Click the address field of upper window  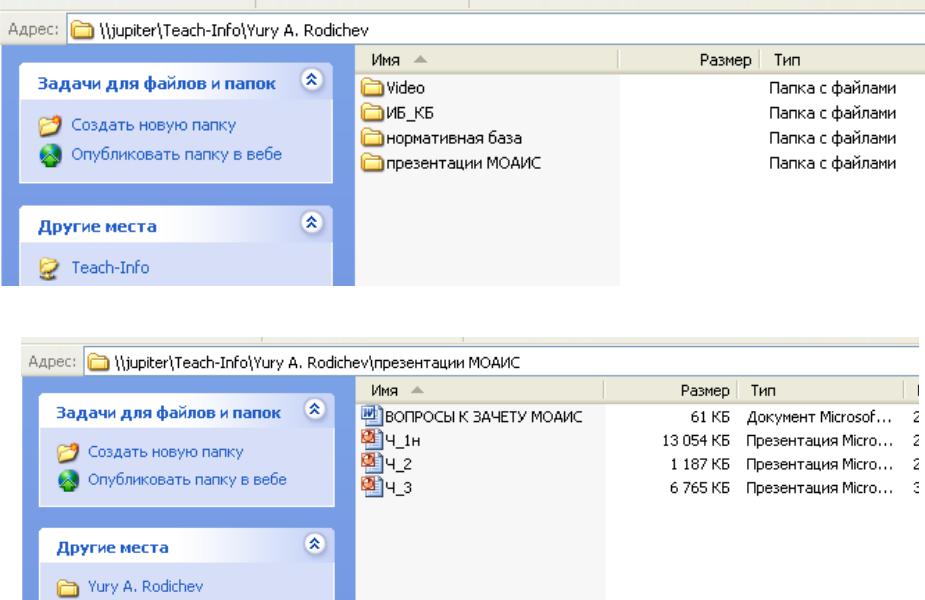point(496,30)
